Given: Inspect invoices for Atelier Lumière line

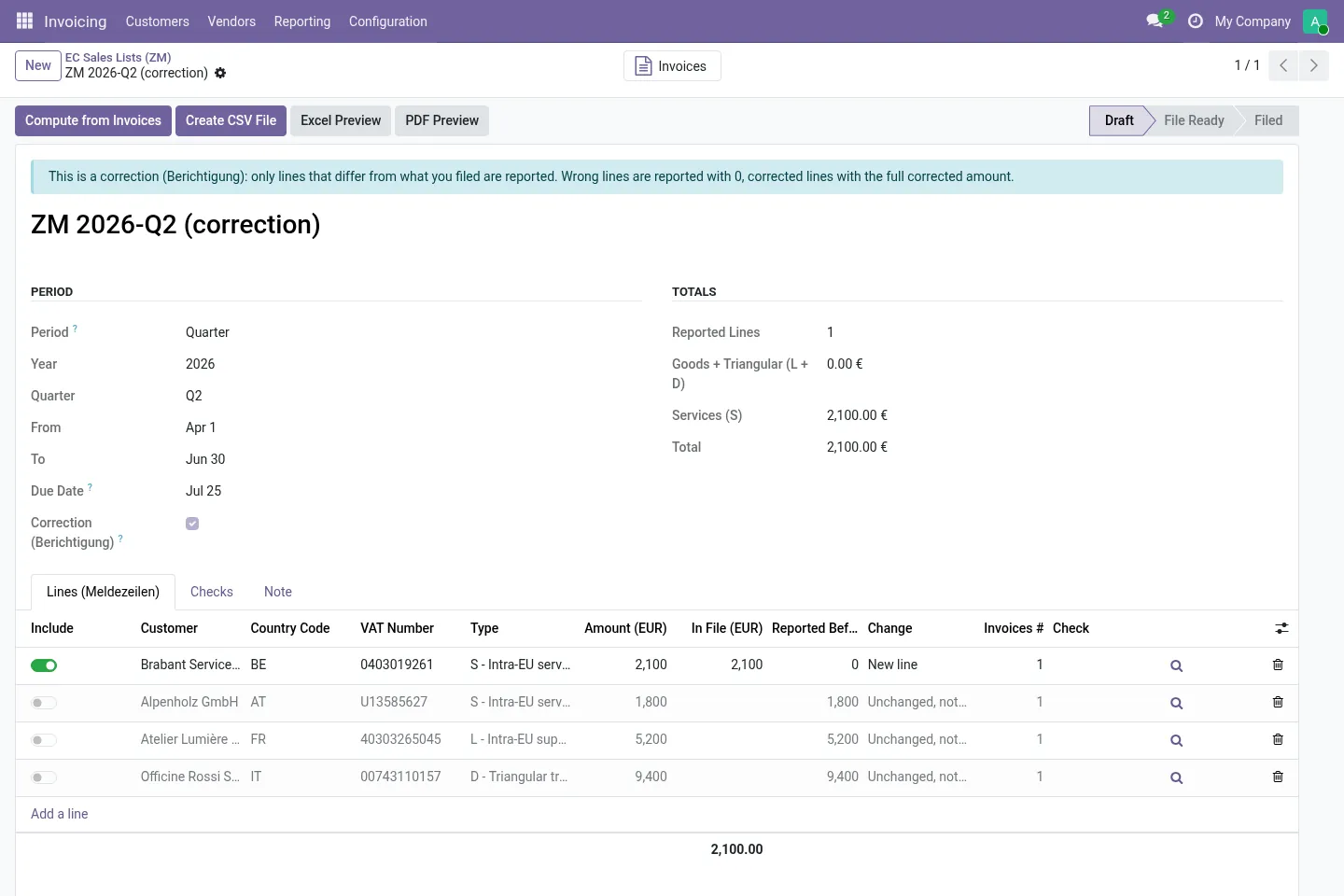Looking at the screenshot, I should coord(1176,740).
